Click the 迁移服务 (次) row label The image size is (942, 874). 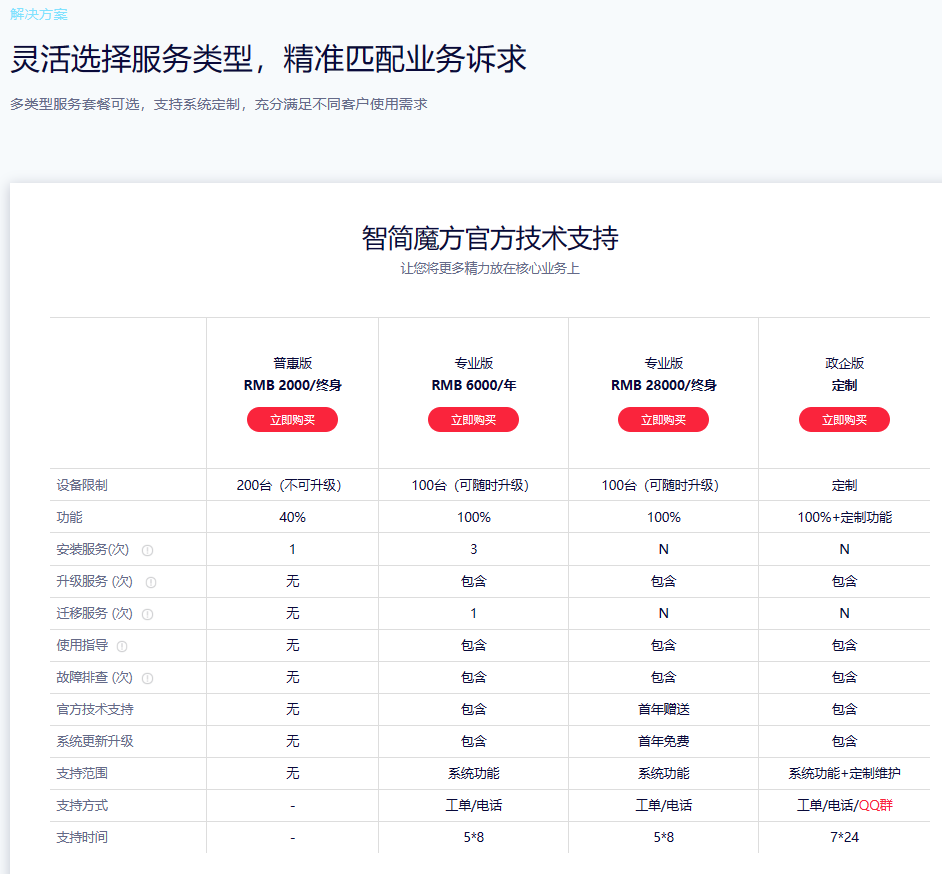(94, 613)
